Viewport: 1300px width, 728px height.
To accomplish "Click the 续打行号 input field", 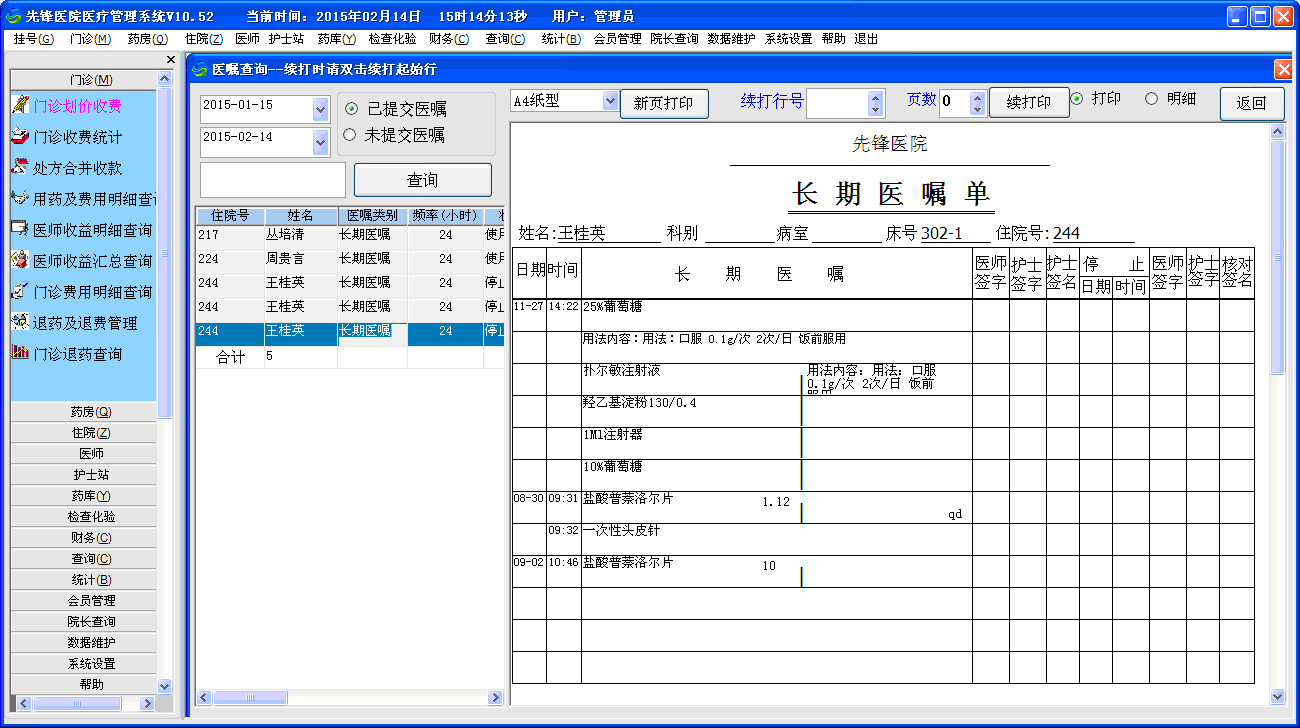I will (837, 103).
